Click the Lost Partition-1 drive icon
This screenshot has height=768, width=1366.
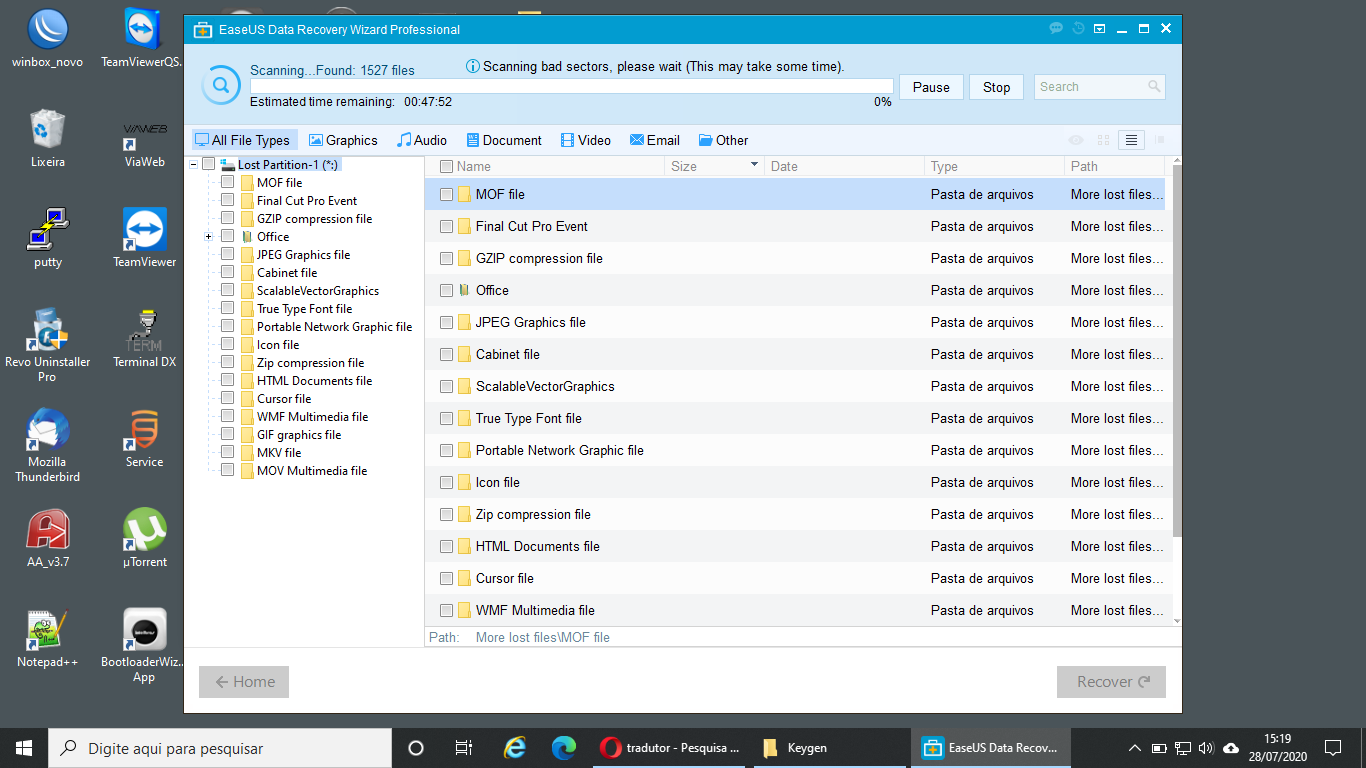click(x=227, y=165)
